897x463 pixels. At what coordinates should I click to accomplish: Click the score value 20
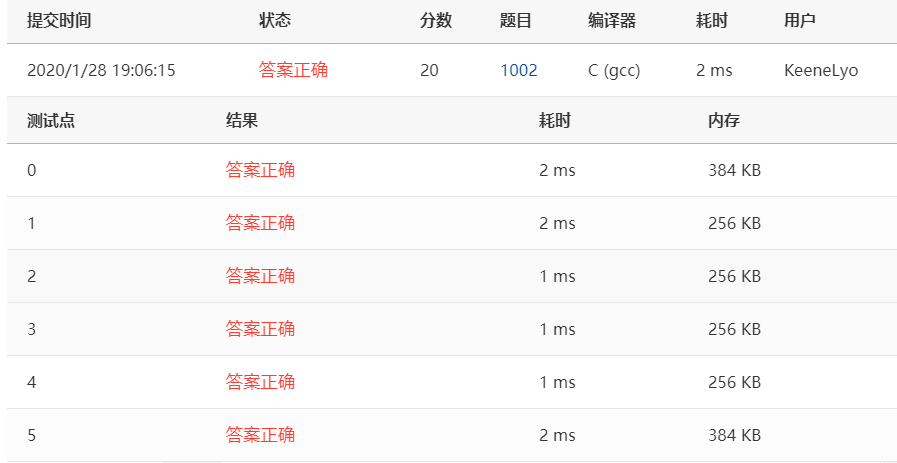[x=429, y=70]
